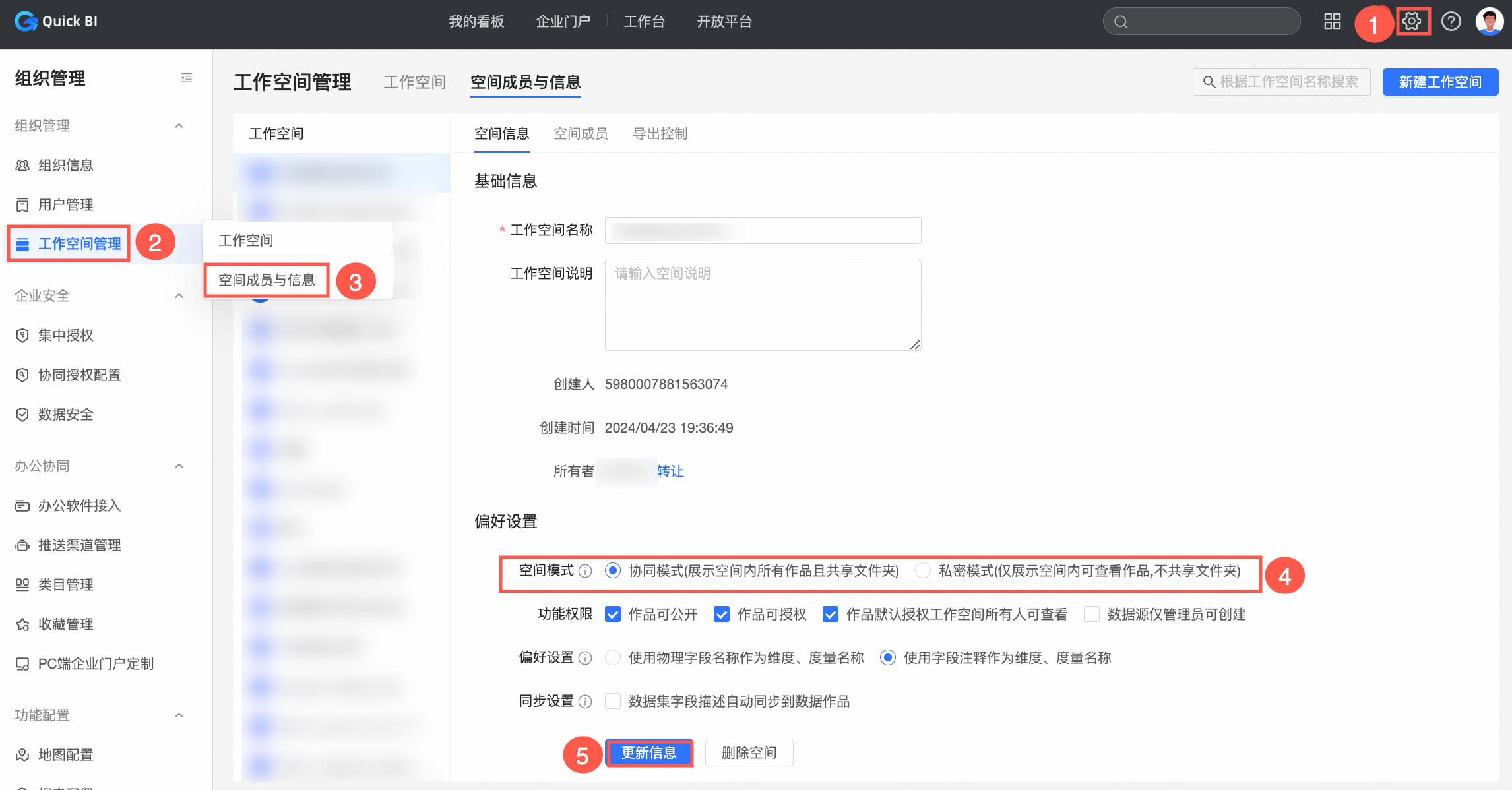Click the 办公软件接入 icon
This screenshot has height=790, width=1512.
[22, 506]
